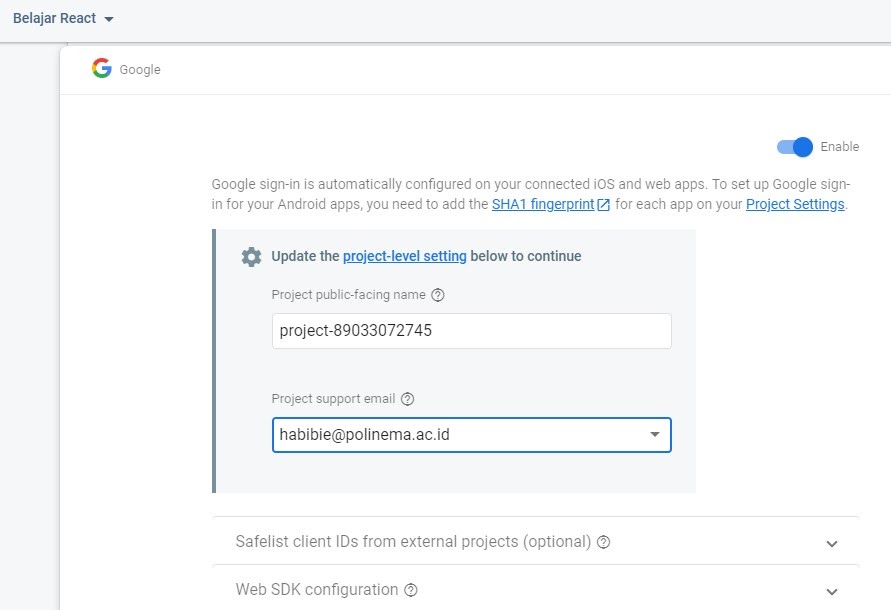Viewport: 891px width, 610px height.
Task: Open the Project support email dropdown
Action: click(x=655, y=435)
